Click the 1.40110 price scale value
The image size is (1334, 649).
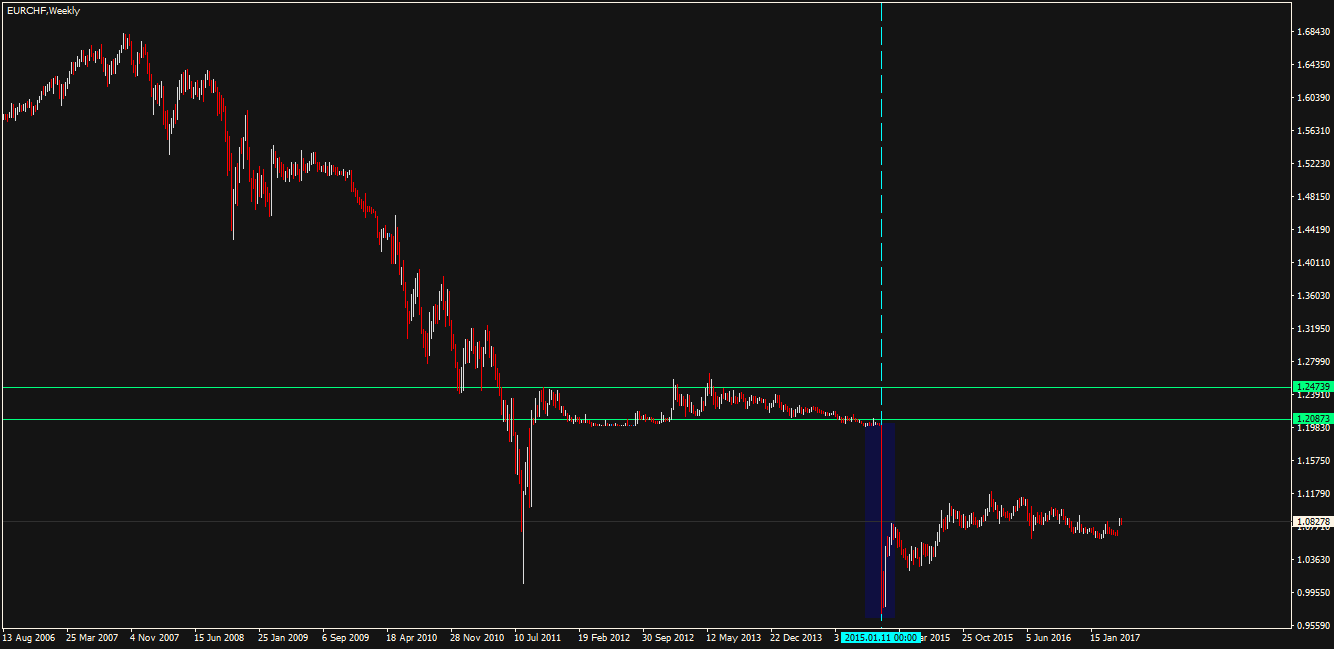1311,263
